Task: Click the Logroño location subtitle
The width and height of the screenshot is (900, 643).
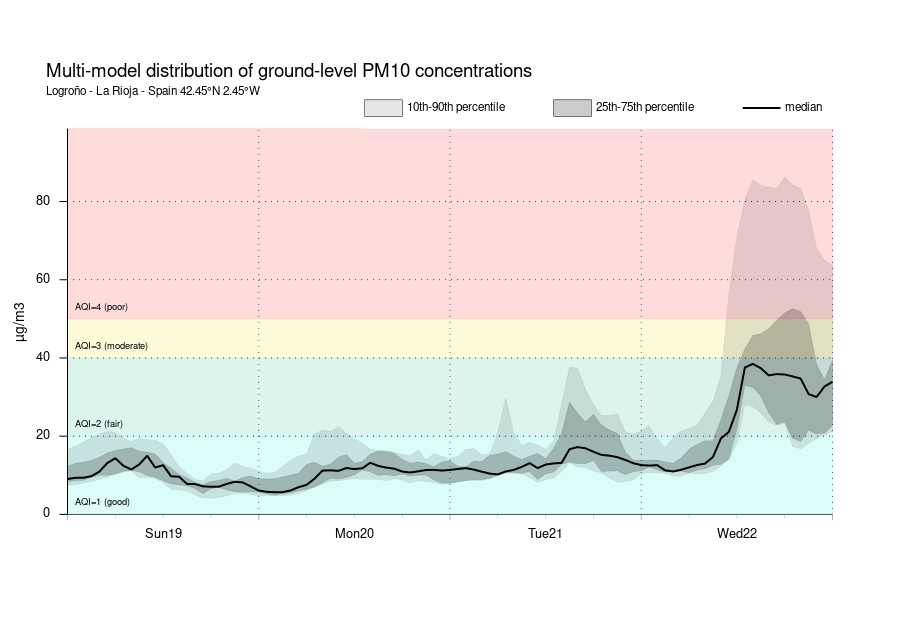Action: pyautogui.click(x=152, y=91)
